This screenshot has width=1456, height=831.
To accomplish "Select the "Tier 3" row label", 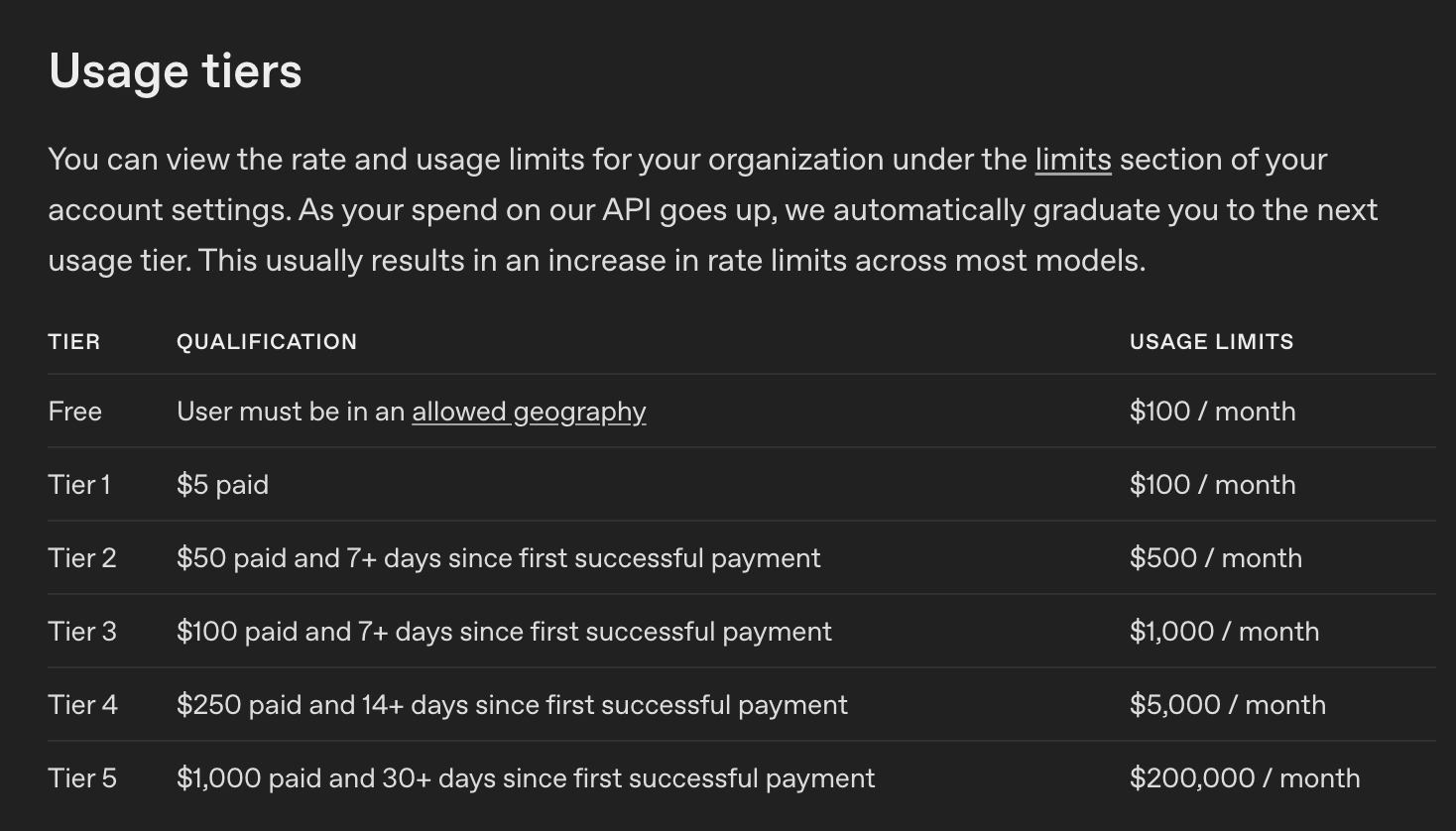I will click(x=82, y=632).
